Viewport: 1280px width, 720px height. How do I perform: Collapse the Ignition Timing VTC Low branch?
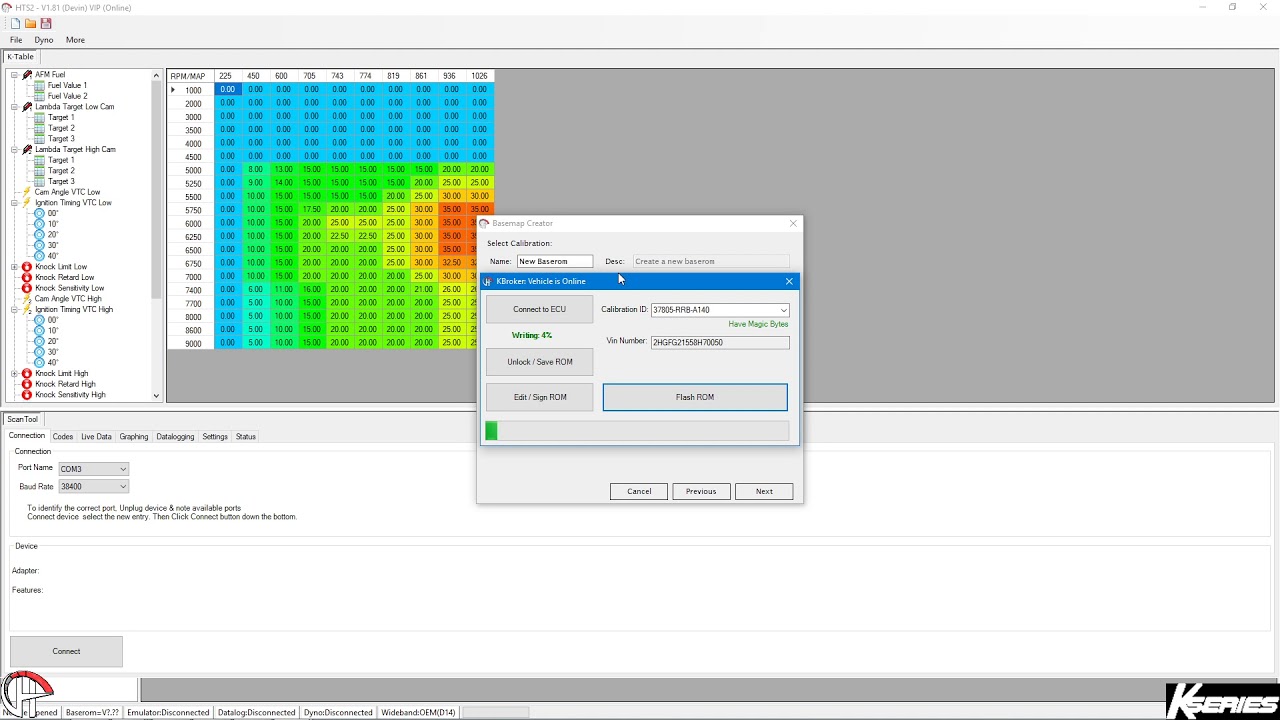(x=14, y=203)
